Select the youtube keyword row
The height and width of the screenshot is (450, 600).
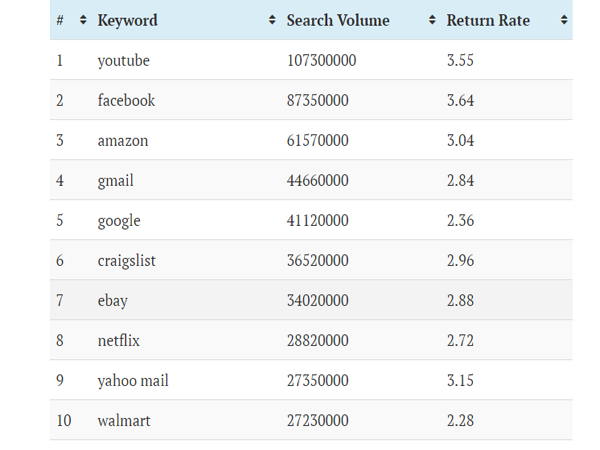pyautogui.click(x=311, y=60)
